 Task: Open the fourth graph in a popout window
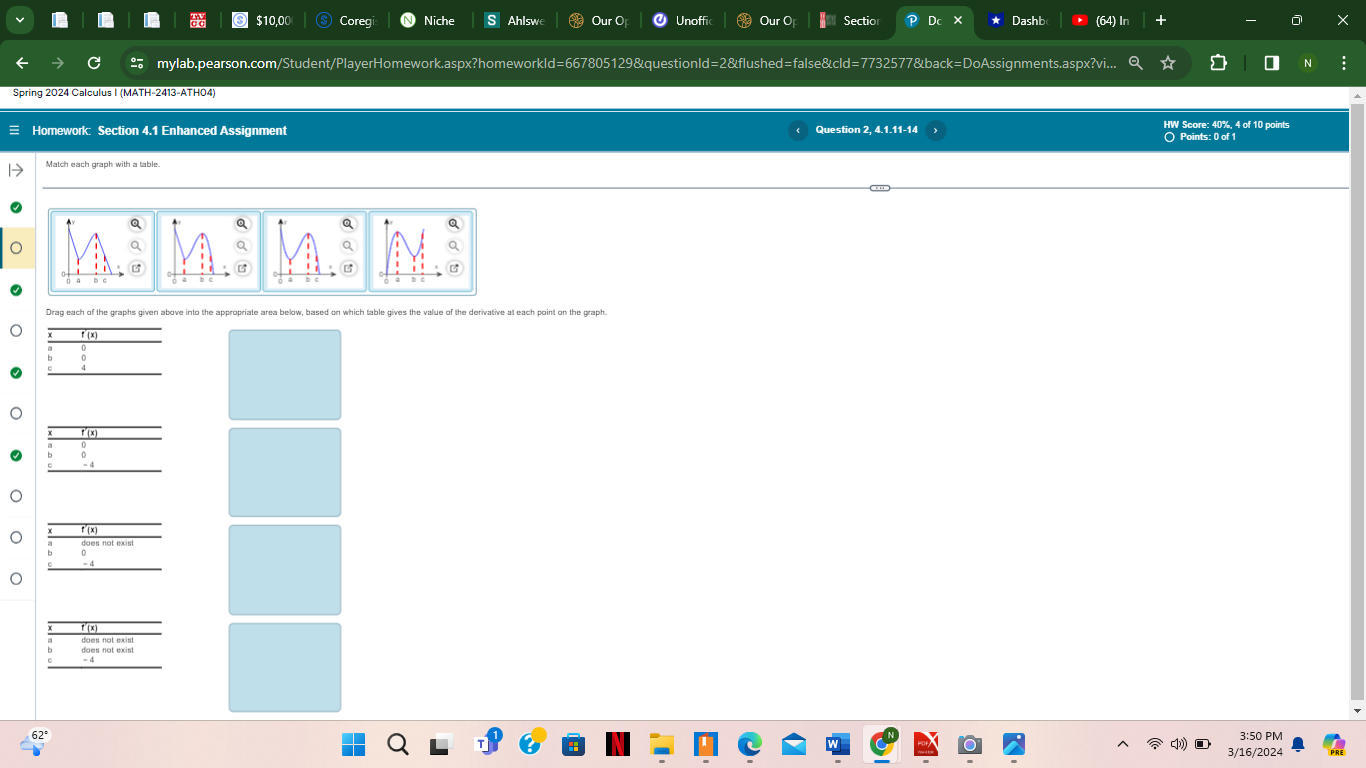454,268
